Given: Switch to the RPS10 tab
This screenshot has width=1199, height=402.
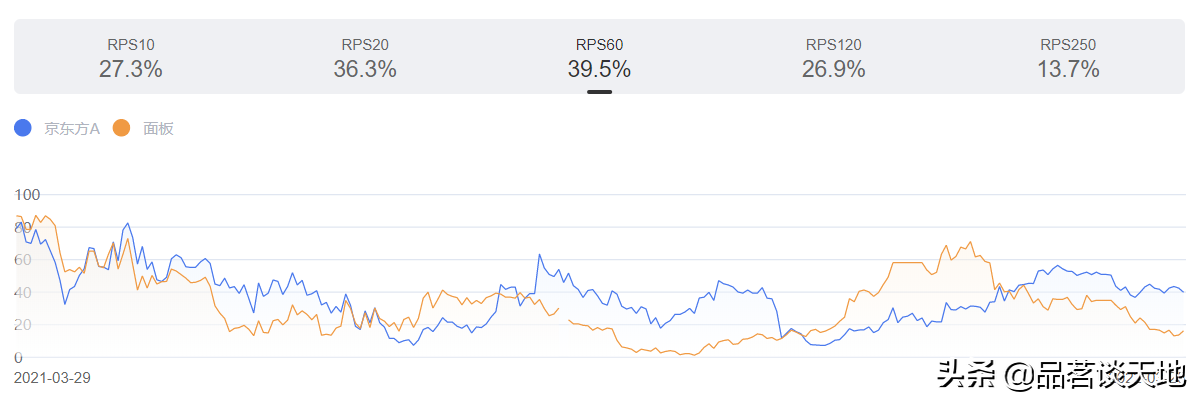Looking at the screenshot, I should point(131,45).
